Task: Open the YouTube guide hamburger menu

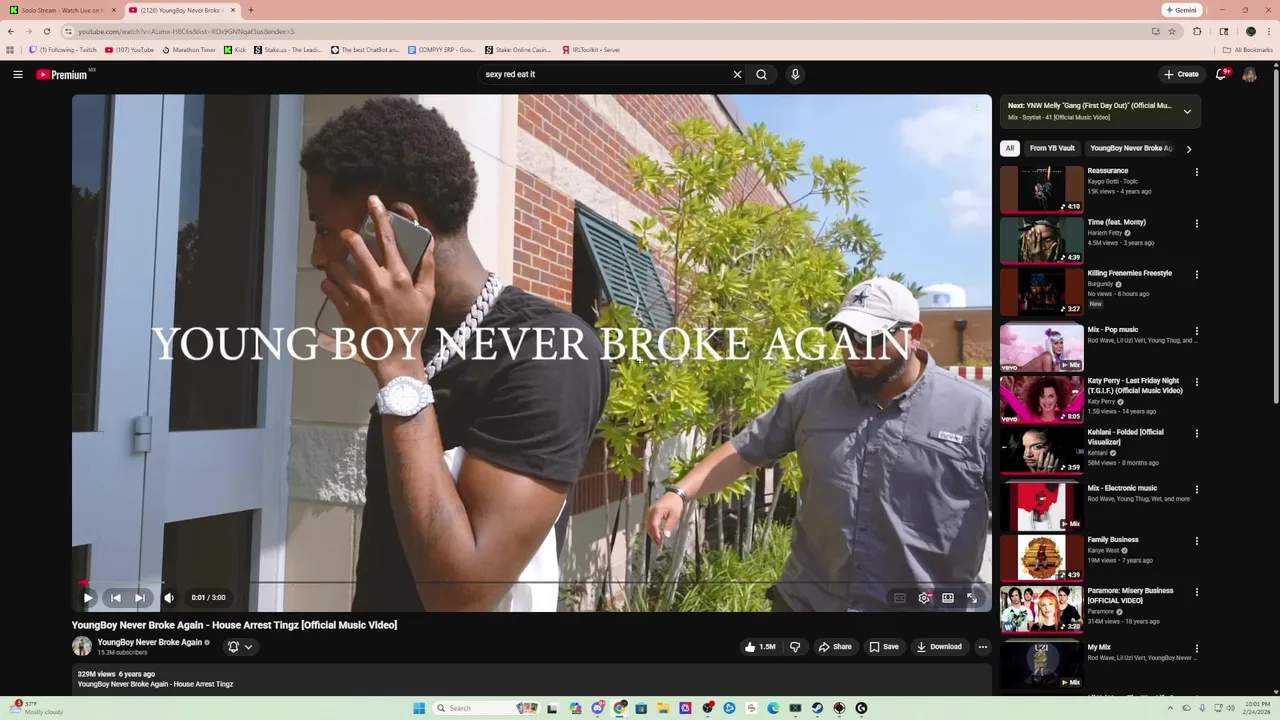Action: tap(18, 74)
